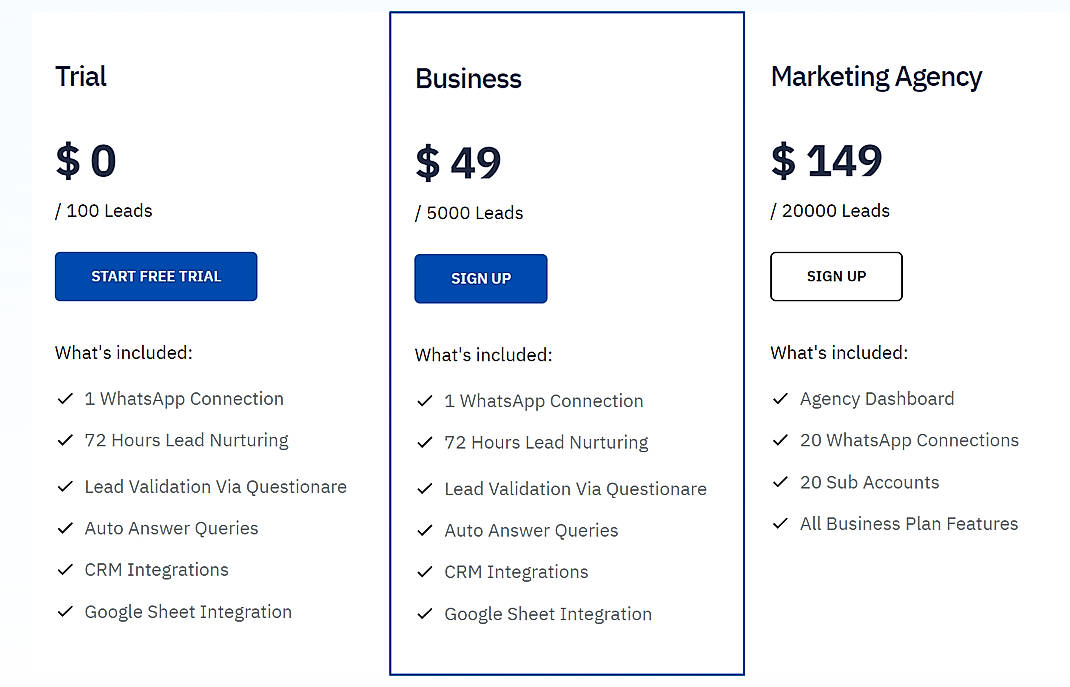
Task: Select the Marketing Agency plan heading
Action: (x=876, y=77)
